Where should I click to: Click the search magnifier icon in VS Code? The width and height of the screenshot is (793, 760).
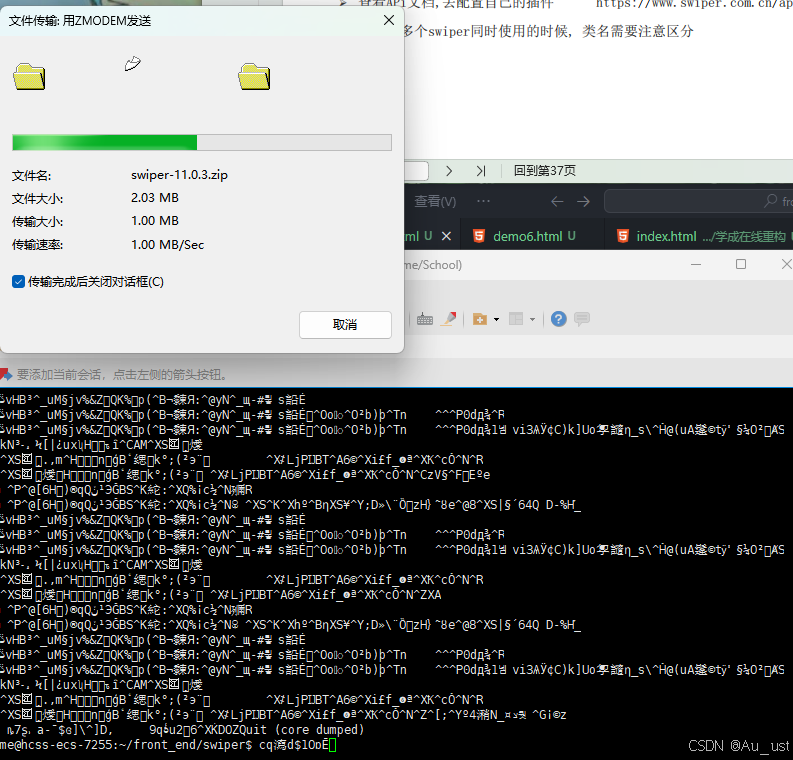(x=770, y=201)
